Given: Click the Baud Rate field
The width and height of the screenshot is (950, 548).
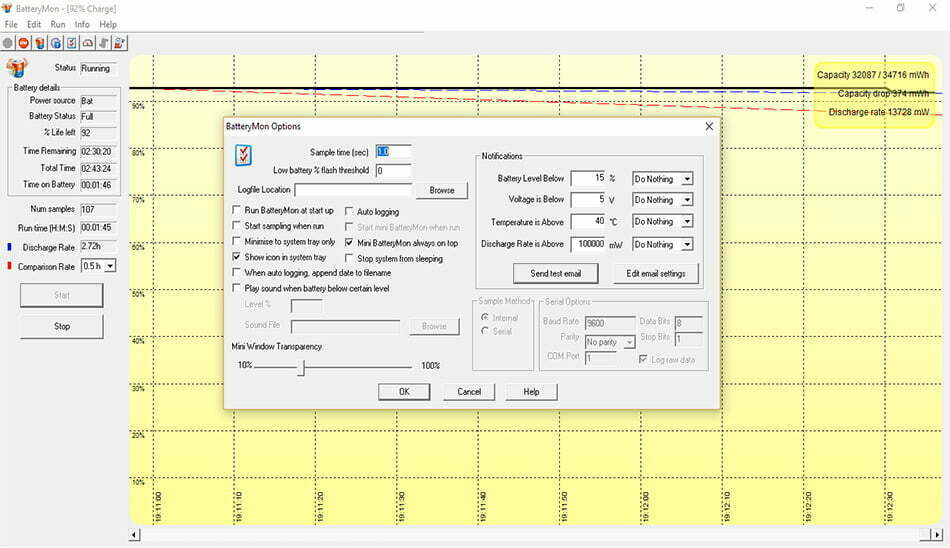Looking at the screenshot, I should 610,323.
